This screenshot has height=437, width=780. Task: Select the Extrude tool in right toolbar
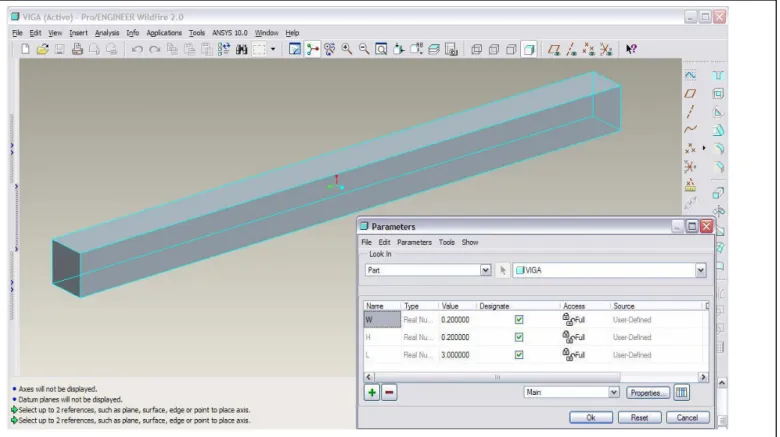(718, 193)
